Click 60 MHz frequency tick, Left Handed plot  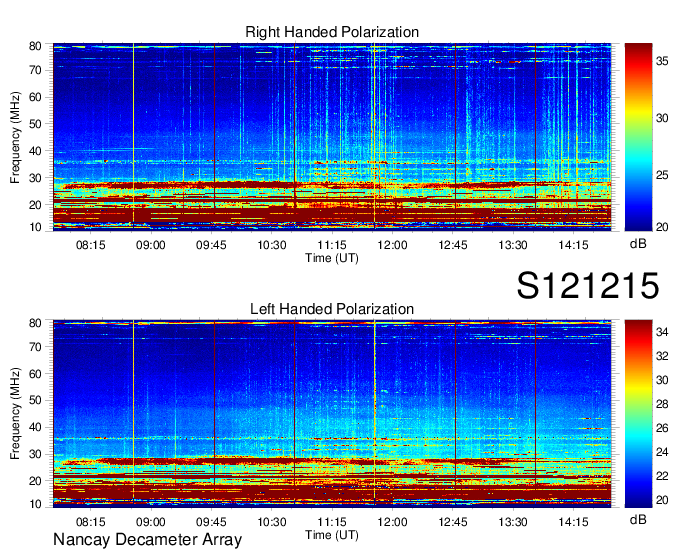coord(36,373)
